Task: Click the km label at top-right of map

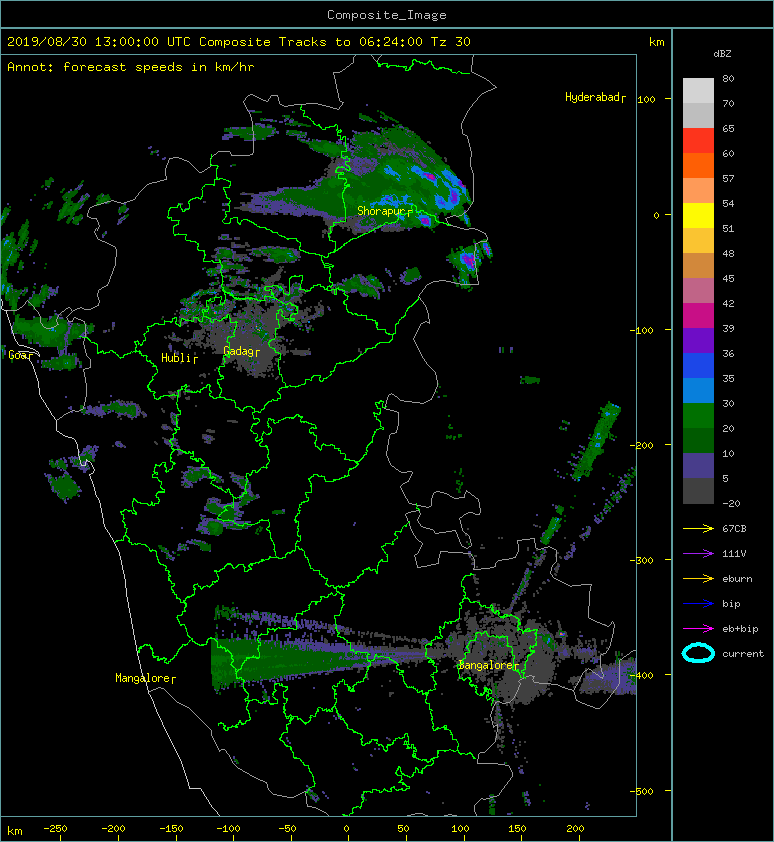Action: tap(656, 42)
